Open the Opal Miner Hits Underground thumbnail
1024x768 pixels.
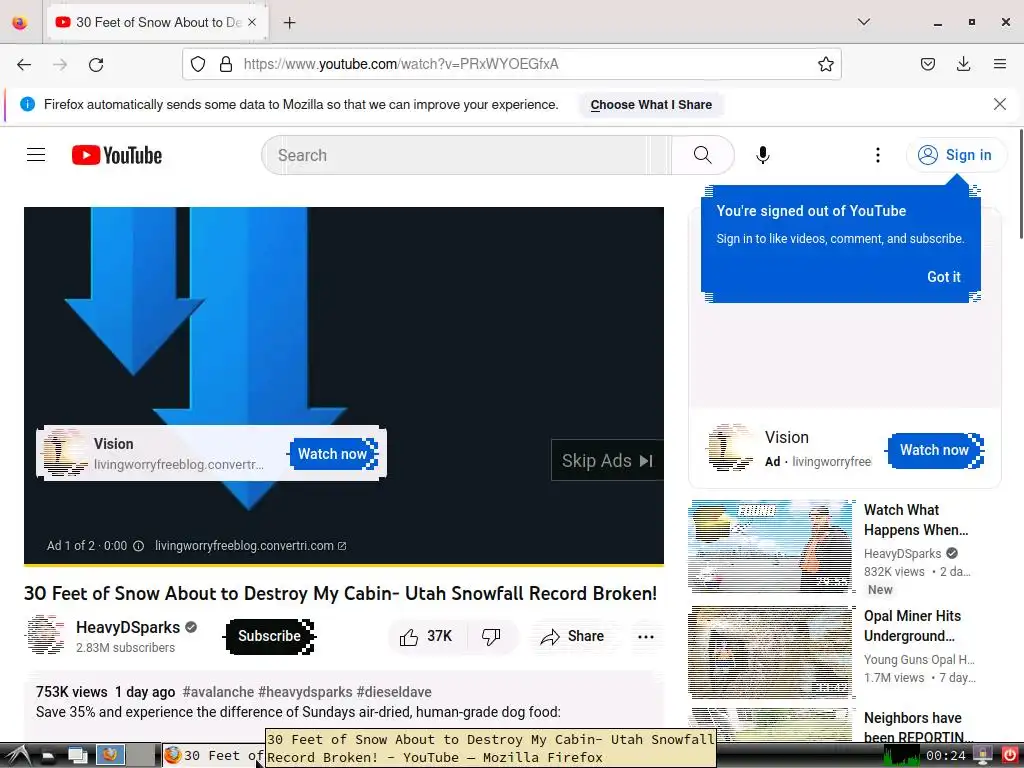[771, 652]
